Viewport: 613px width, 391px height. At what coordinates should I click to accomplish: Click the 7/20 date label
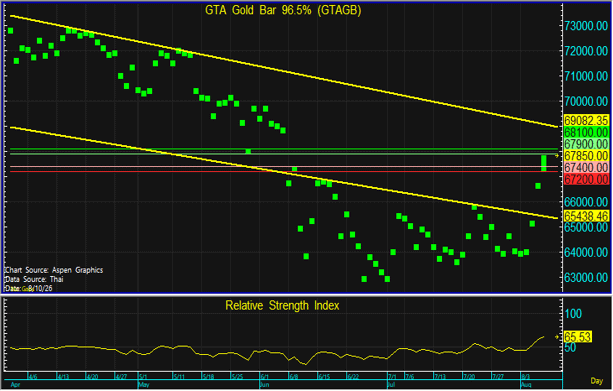[469, 377]
